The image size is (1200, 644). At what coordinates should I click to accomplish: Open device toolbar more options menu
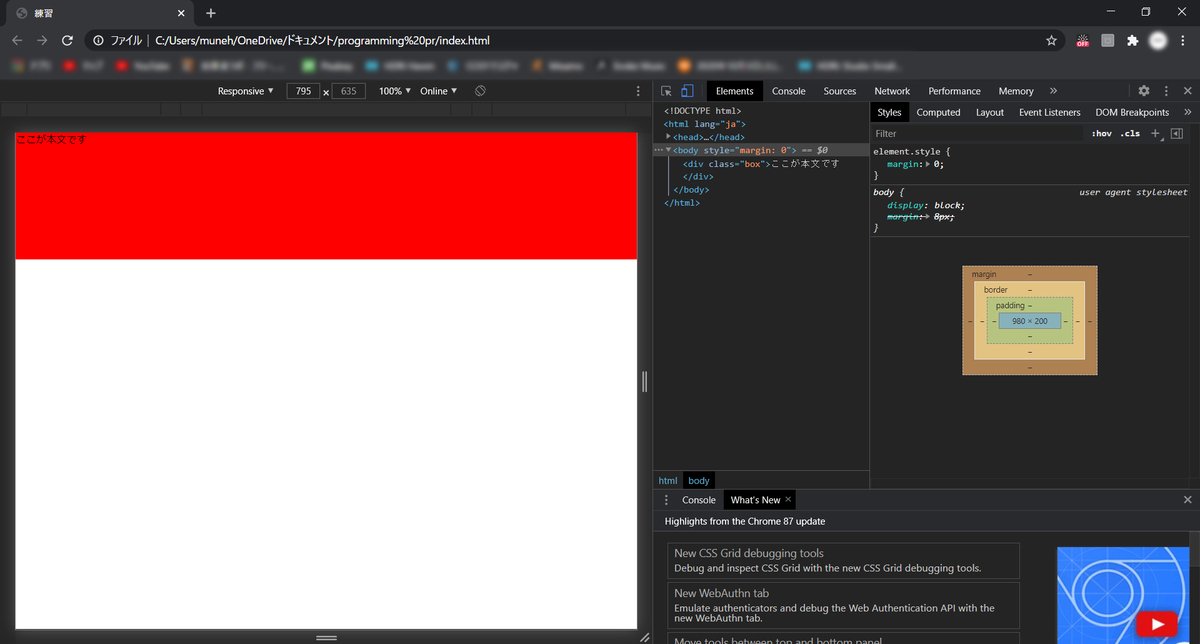638,91
